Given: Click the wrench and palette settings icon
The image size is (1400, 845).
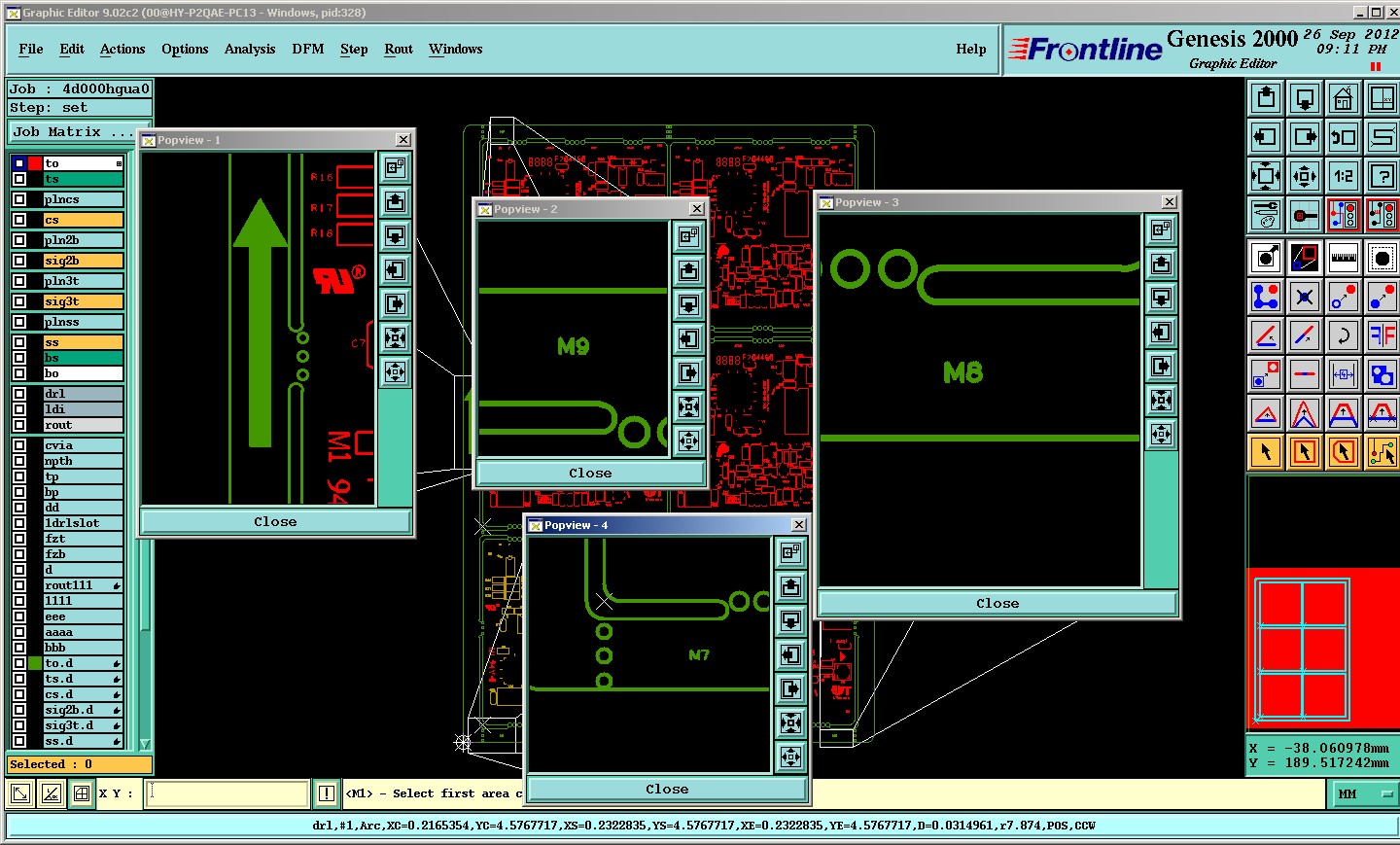Looking at the screenshot, I should pyautogui.click(x=1266, y=215).
